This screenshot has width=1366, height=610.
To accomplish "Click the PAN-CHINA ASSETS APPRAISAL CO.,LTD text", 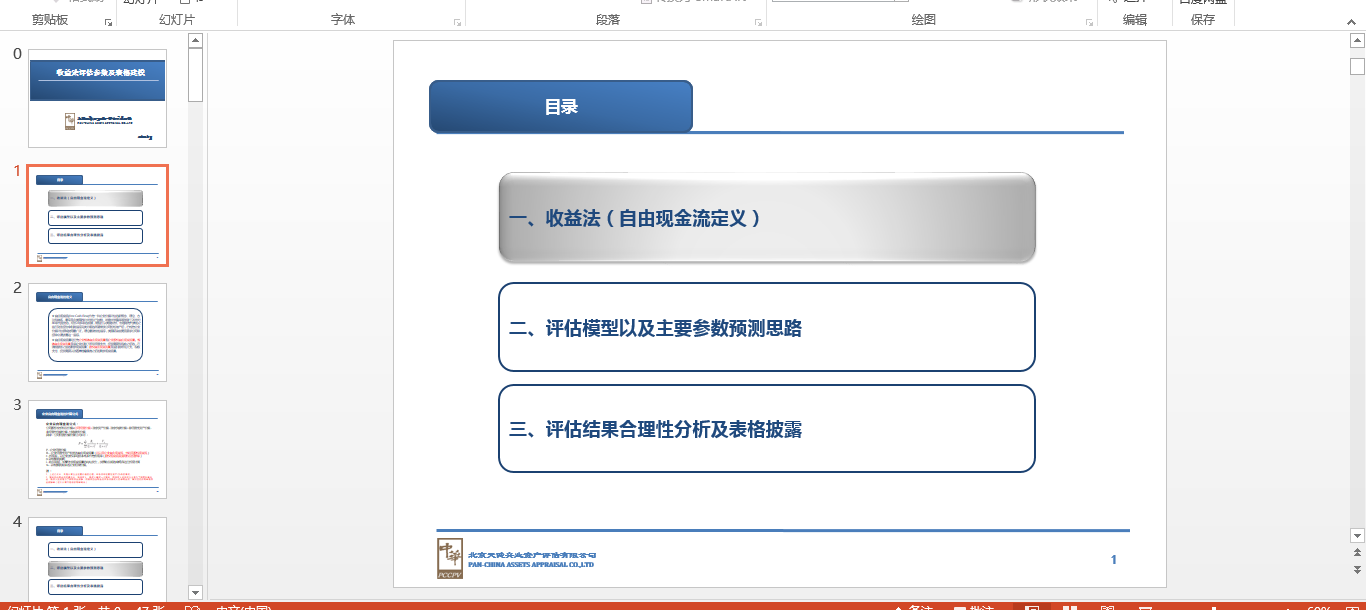I will click(531, 565).
